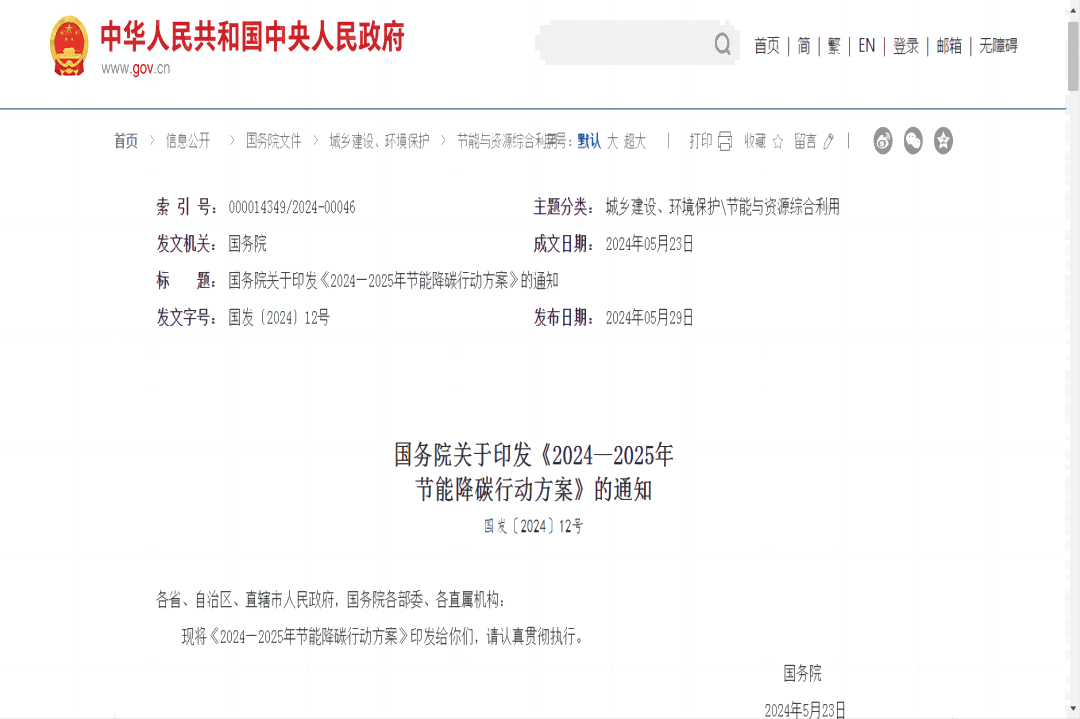The height and width of the screenshot is (719, 1080).
Task: Click the 国务院 signature at the bottom
Action: tap(802, 673)
